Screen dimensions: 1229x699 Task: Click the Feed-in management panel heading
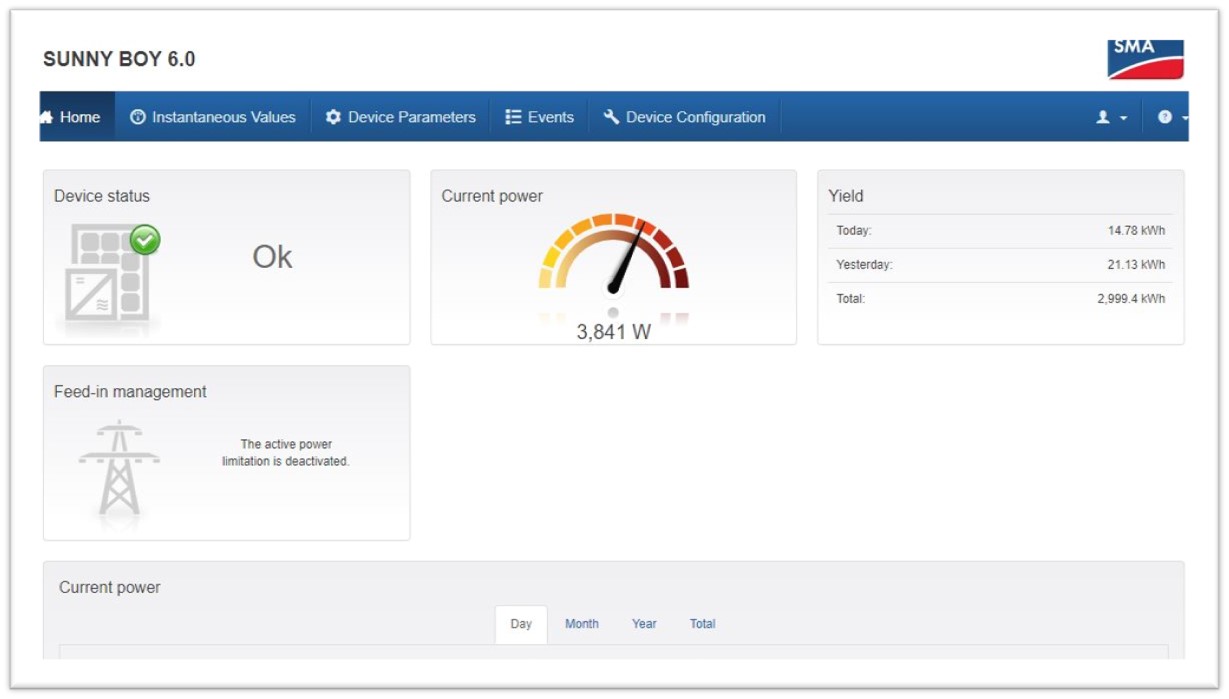(130, 392)
